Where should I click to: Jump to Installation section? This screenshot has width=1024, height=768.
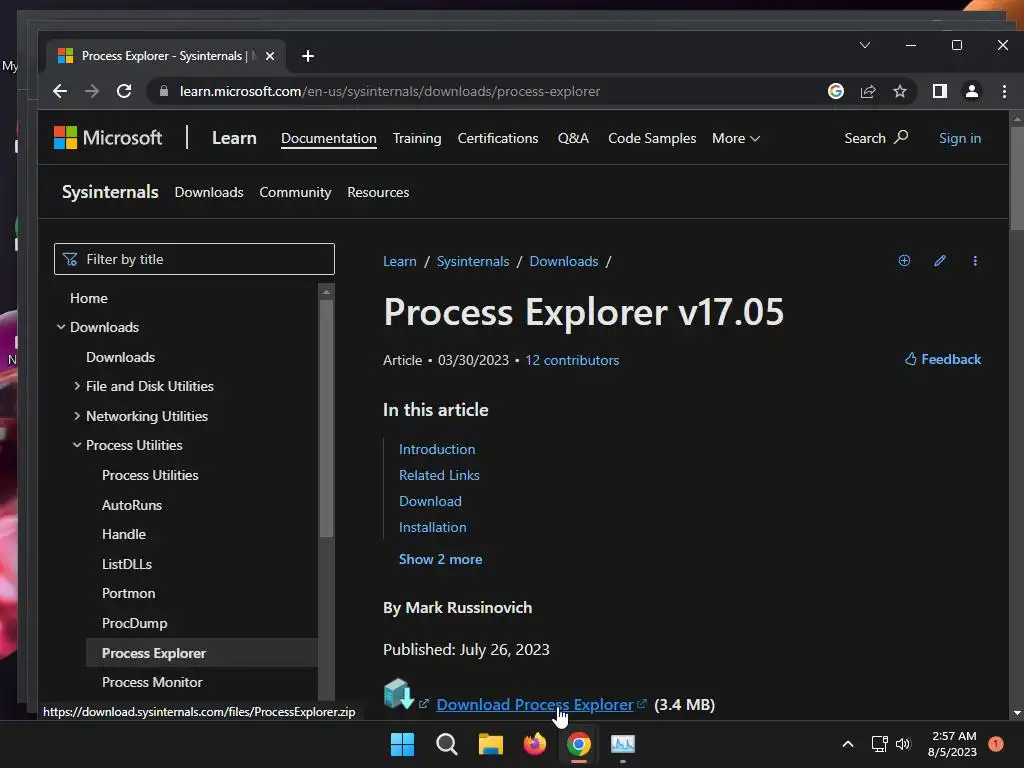point(432,527)
